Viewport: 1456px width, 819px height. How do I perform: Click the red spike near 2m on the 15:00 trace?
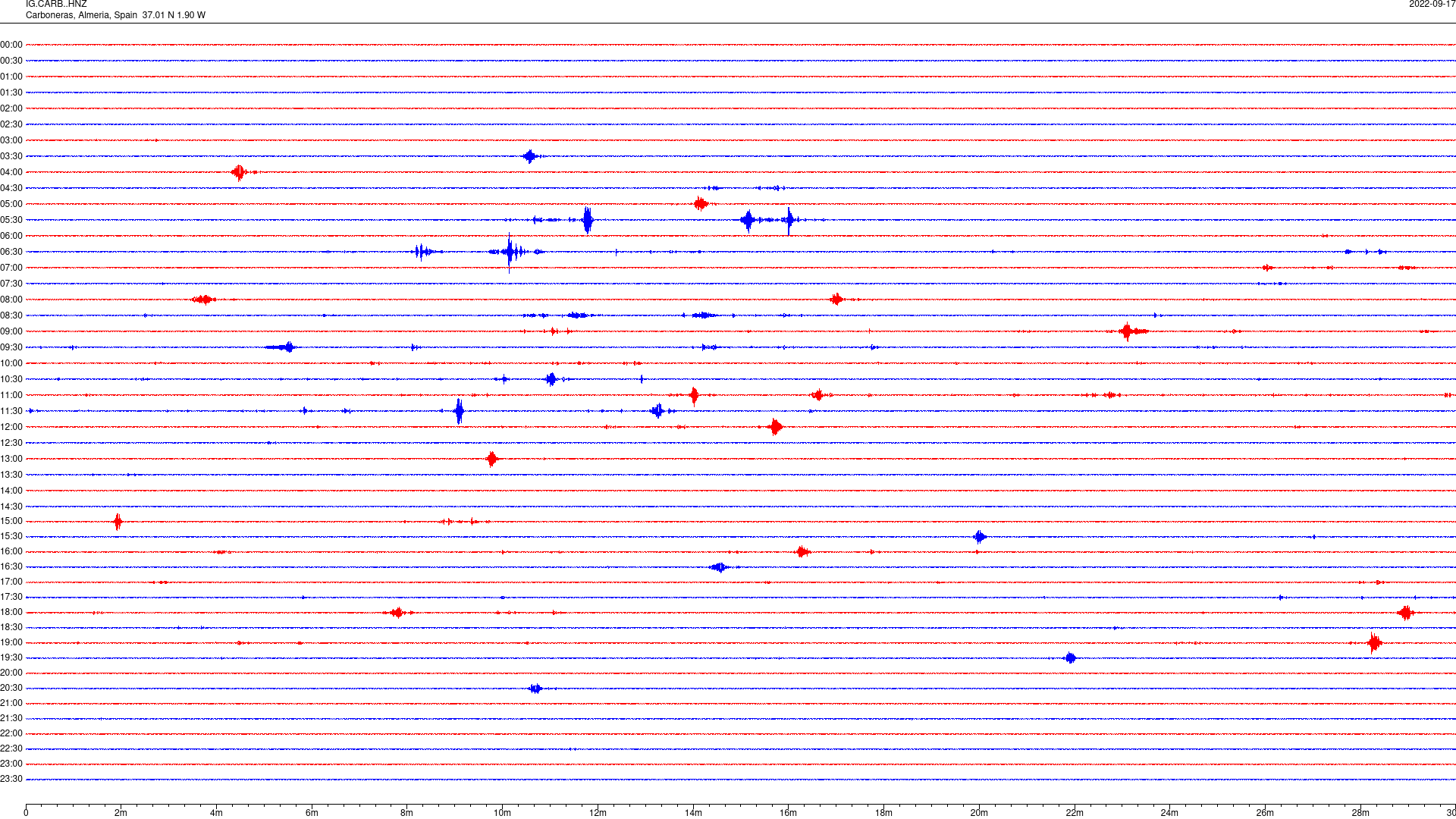pos(118,521)
